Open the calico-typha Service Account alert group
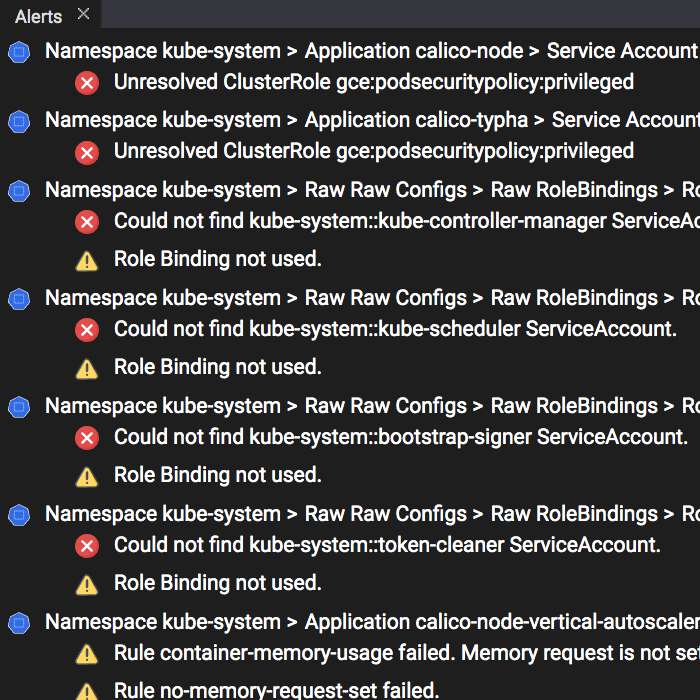Screen dimensions: 700x700 372,120
